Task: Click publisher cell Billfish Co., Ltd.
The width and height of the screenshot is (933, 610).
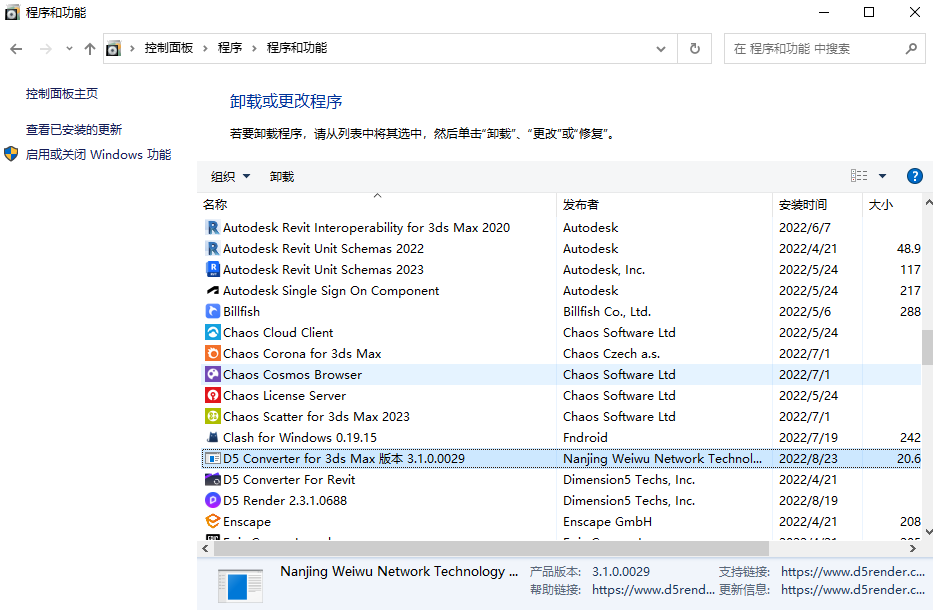Action: 607,311
